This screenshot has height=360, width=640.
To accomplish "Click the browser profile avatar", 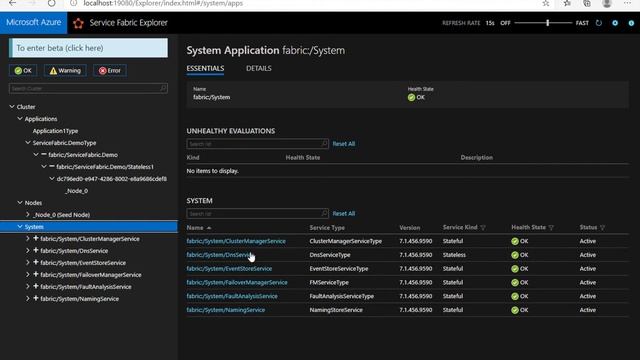I will 607,3.
